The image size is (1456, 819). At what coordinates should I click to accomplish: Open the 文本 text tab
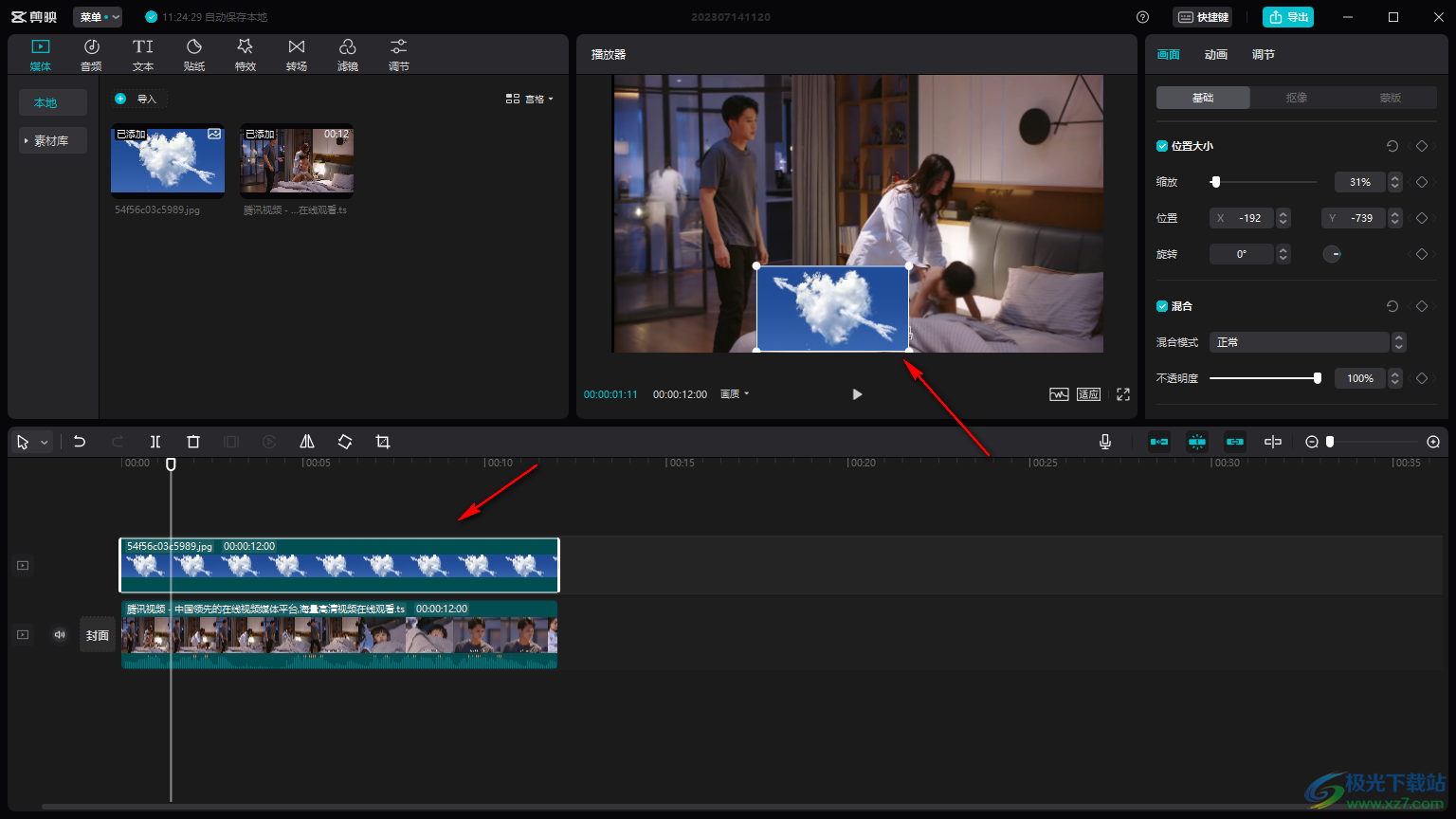(143, 55)
